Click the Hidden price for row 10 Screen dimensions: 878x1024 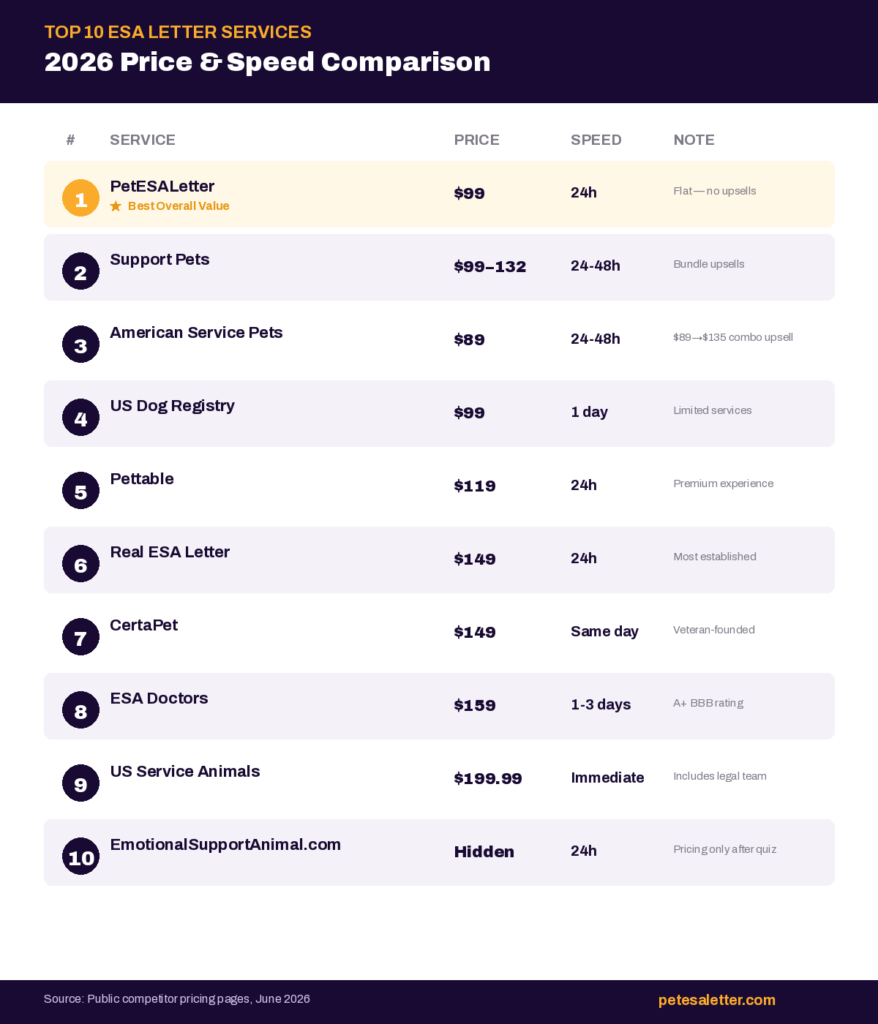[484, 852]
